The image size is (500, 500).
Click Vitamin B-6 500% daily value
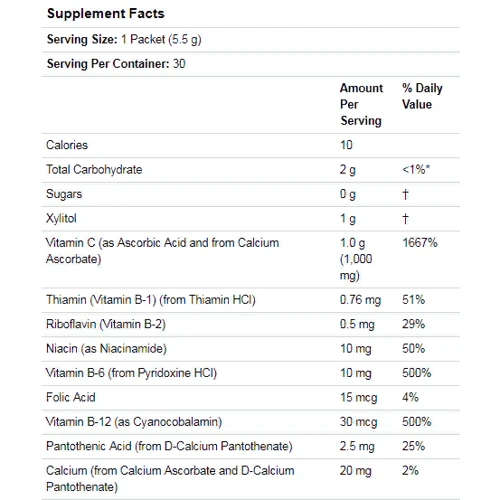417,373
